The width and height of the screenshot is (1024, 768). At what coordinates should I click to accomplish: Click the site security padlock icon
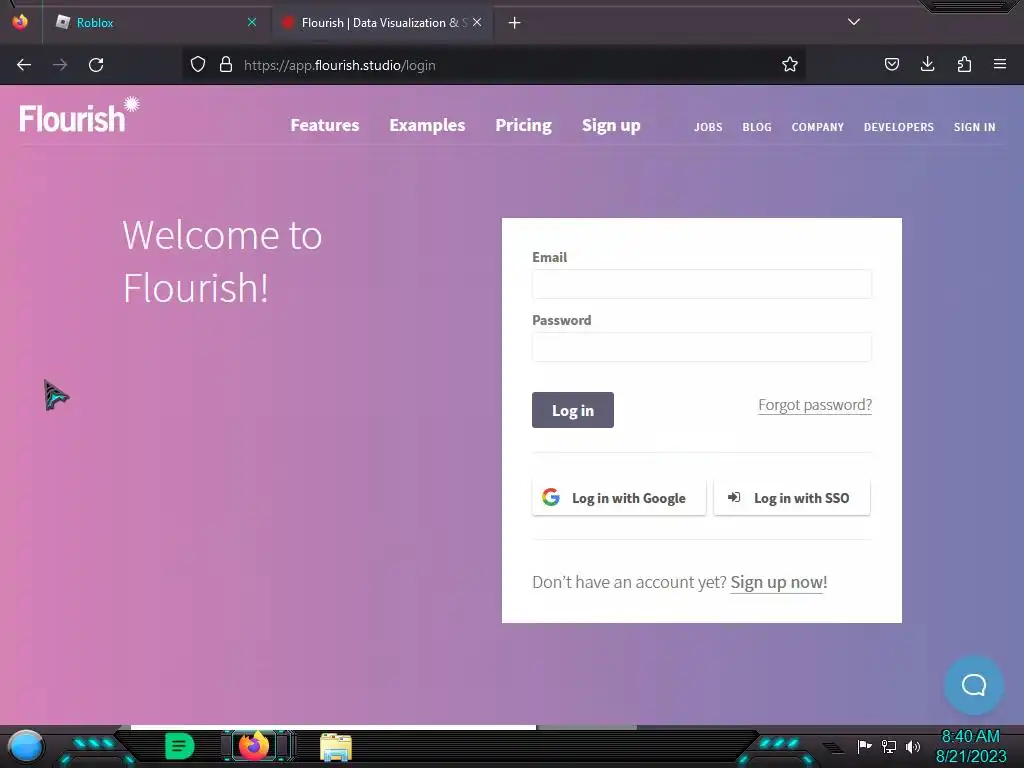(x=226, y=65)
